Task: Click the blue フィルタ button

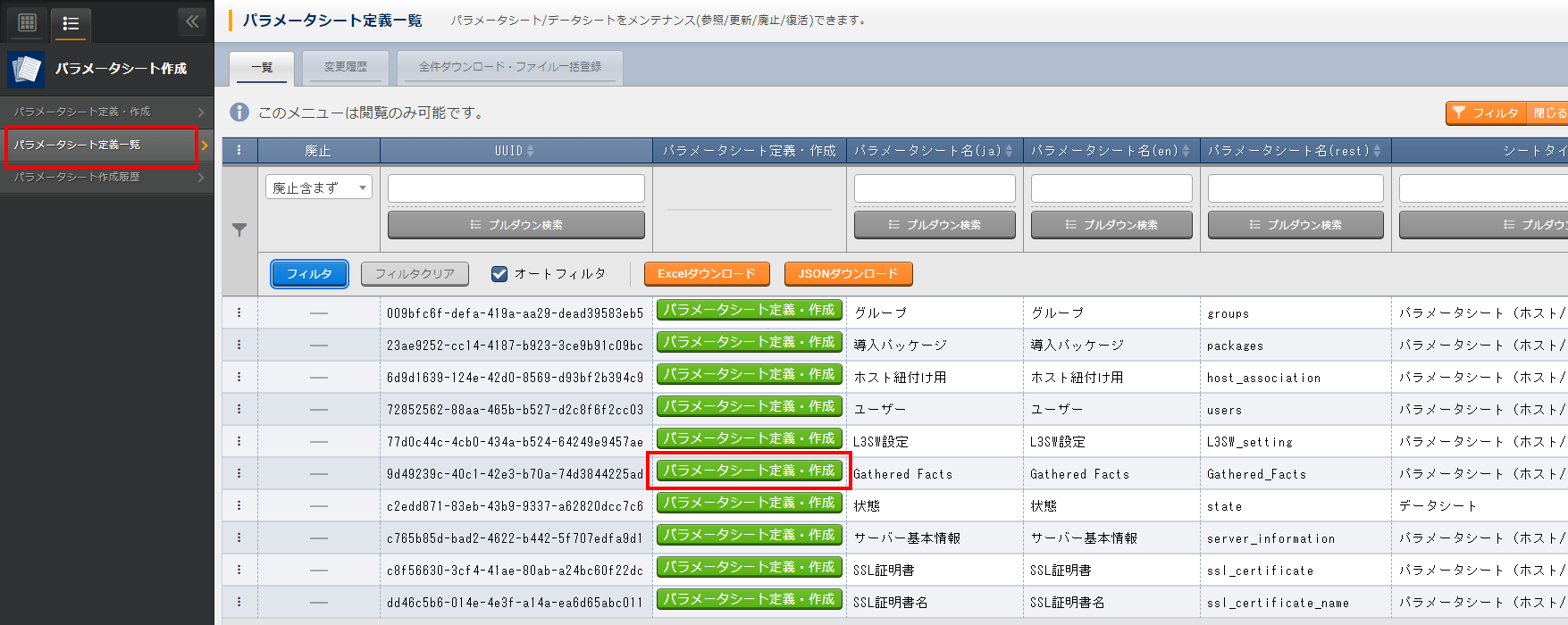Action: 309,274
